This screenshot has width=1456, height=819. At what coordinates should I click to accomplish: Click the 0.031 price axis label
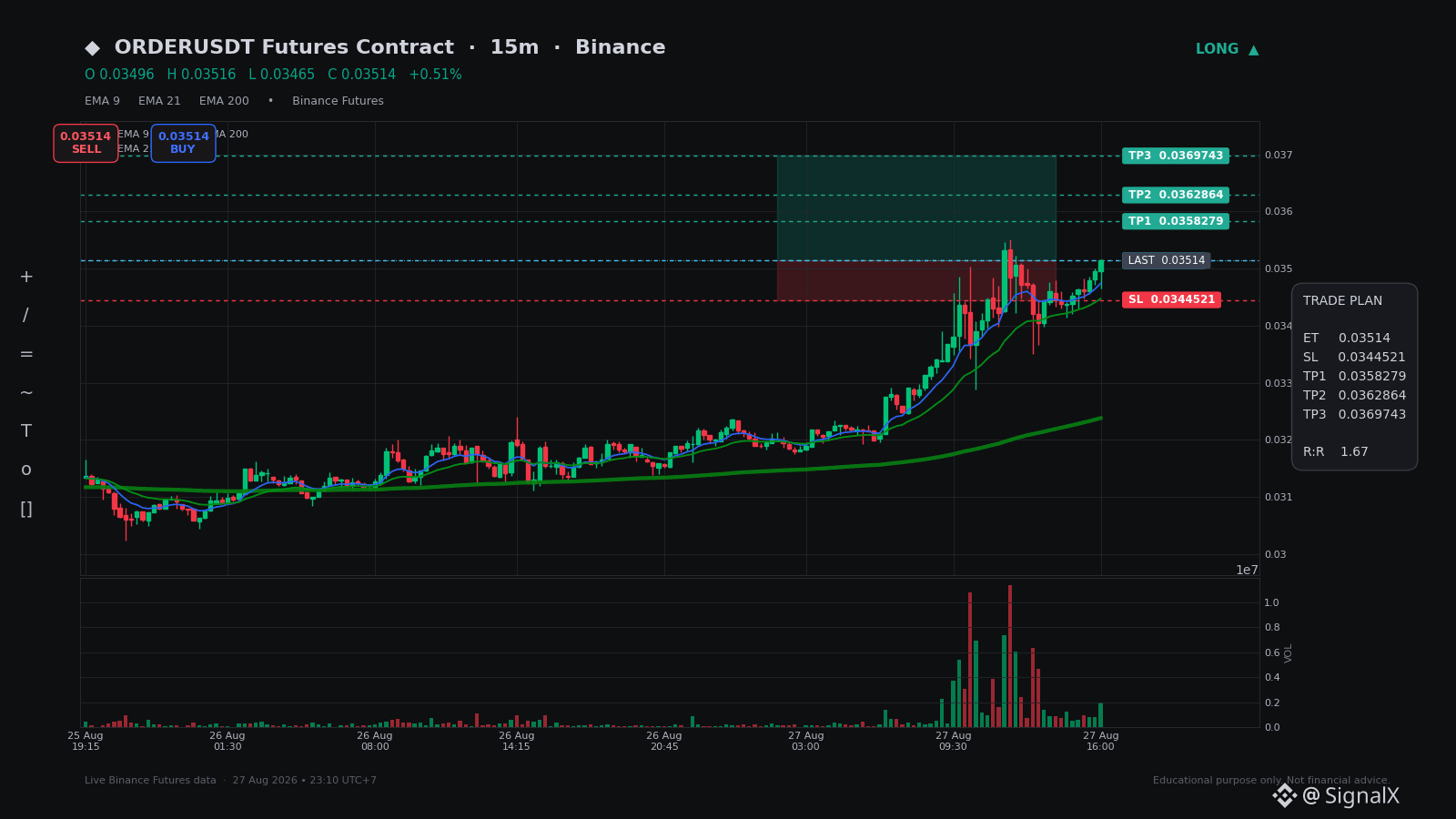point(1279,498)
